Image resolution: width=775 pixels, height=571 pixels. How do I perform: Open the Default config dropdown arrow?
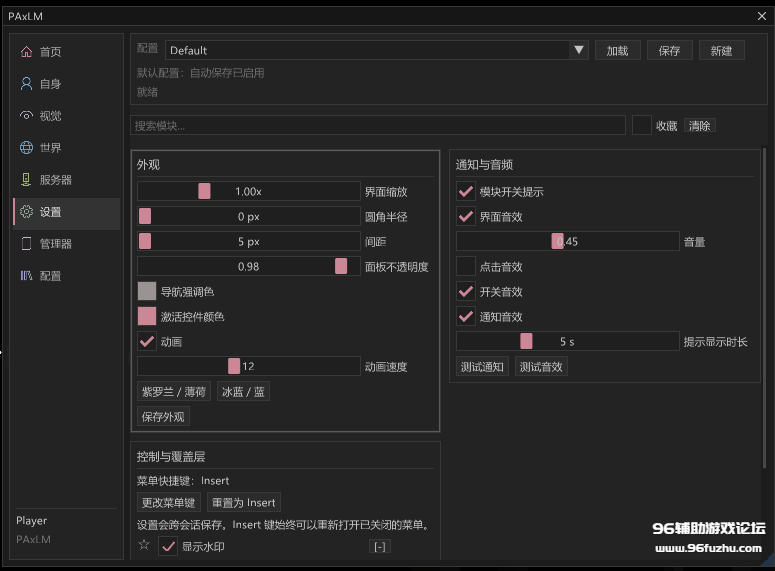click(x=579, y=50)
